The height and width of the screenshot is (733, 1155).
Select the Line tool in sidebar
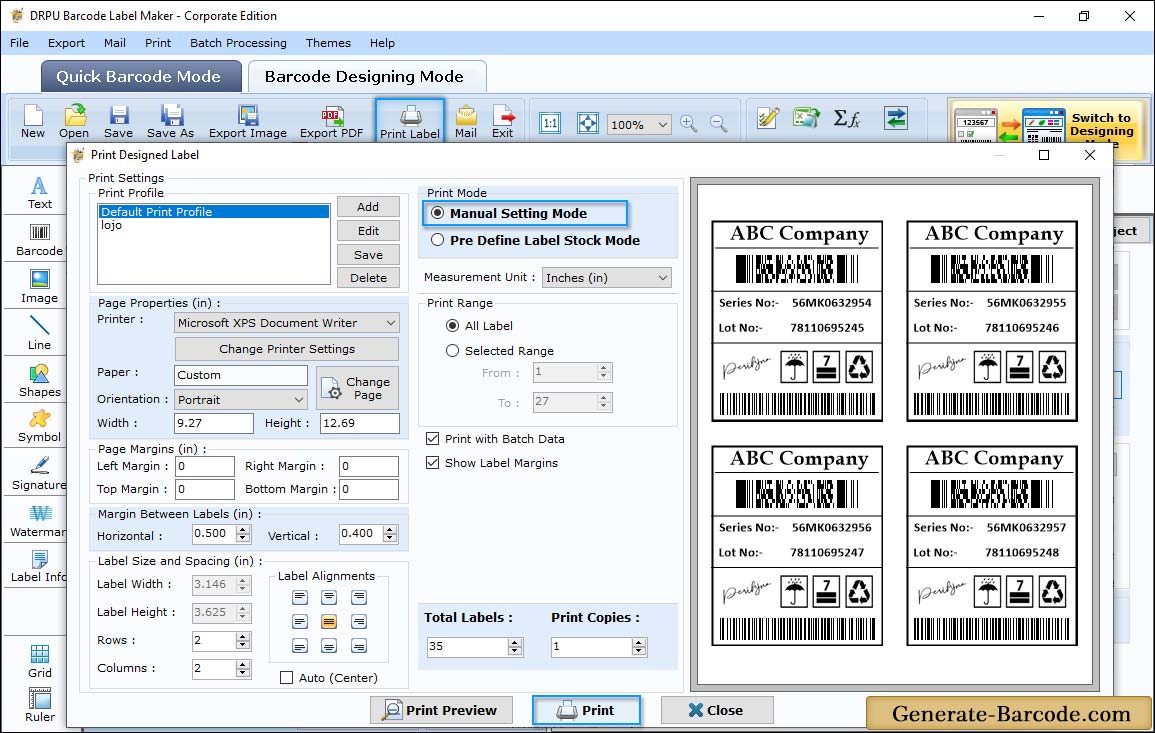pyautogui.click(x=40, y=333)
